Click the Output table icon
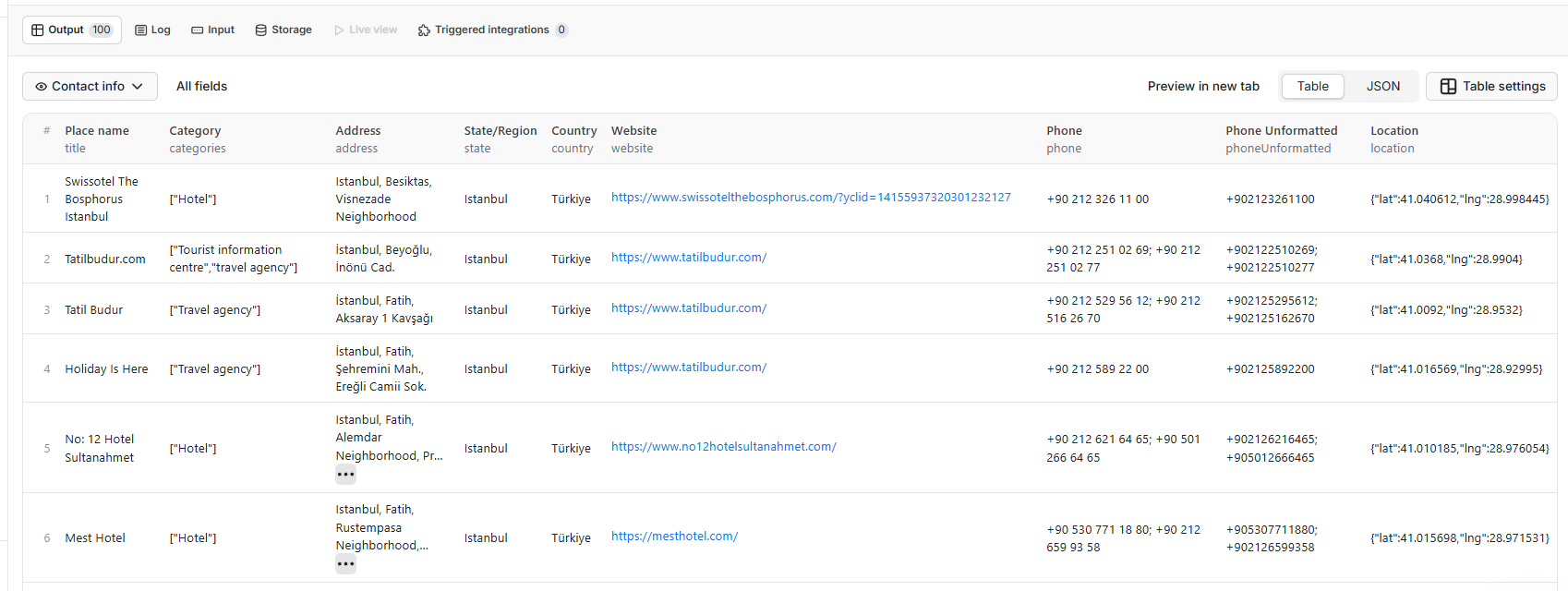Image resolution: width=1568 pixels, height=591 pixels. 38,30
